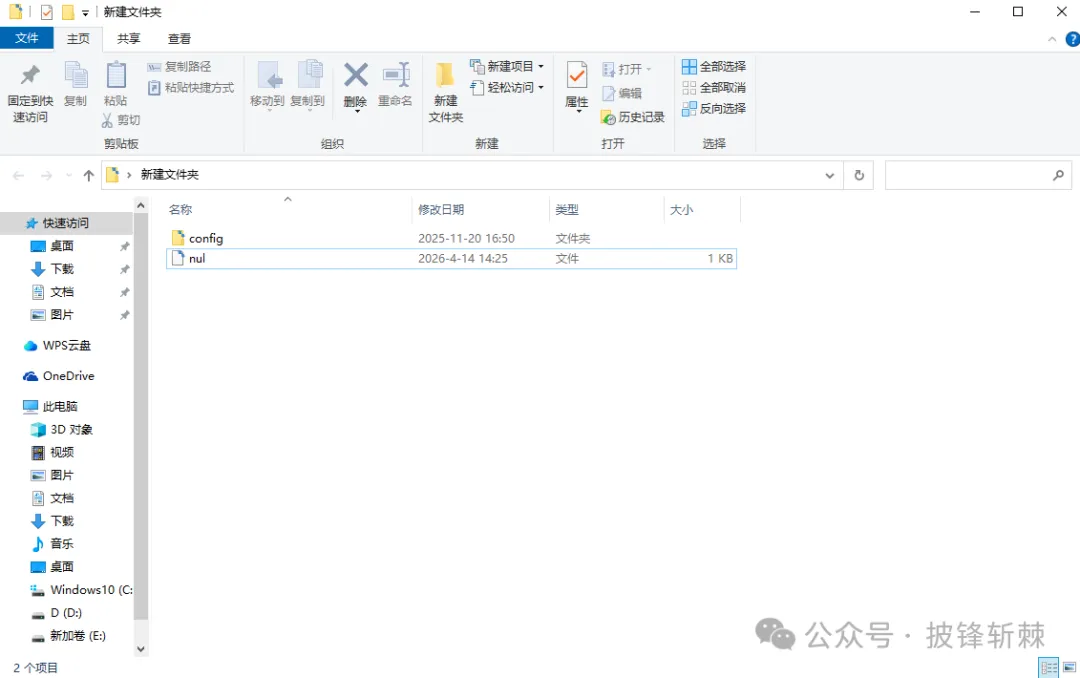Click the 历史记录 history icon
Image resolution: width=1080 pixels, height=678 pixels.
[608, 117]
